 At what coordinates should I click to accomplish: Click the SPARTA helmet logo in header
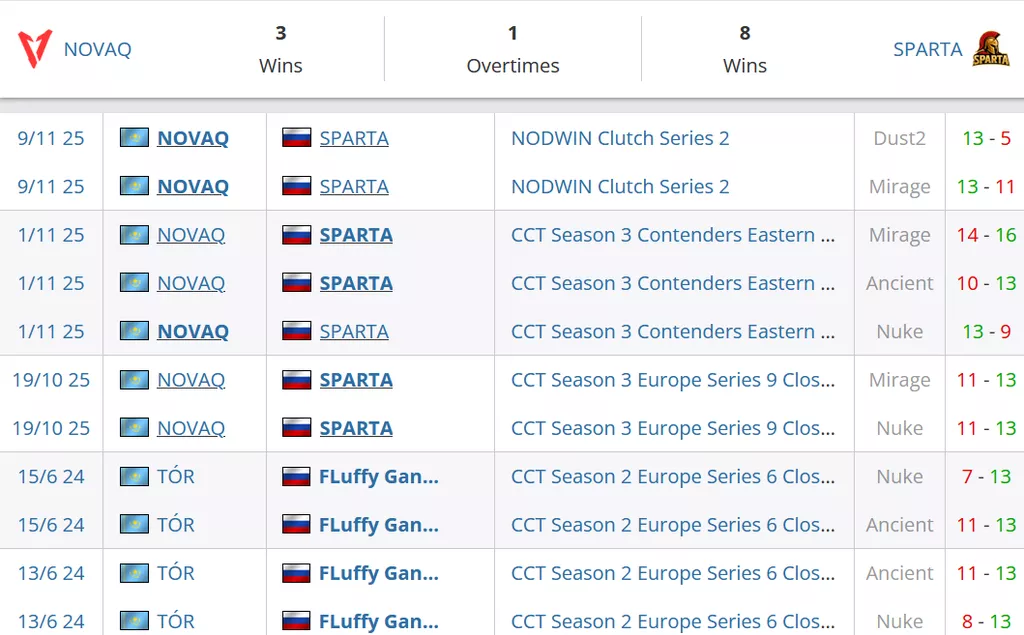pos(990,49)
